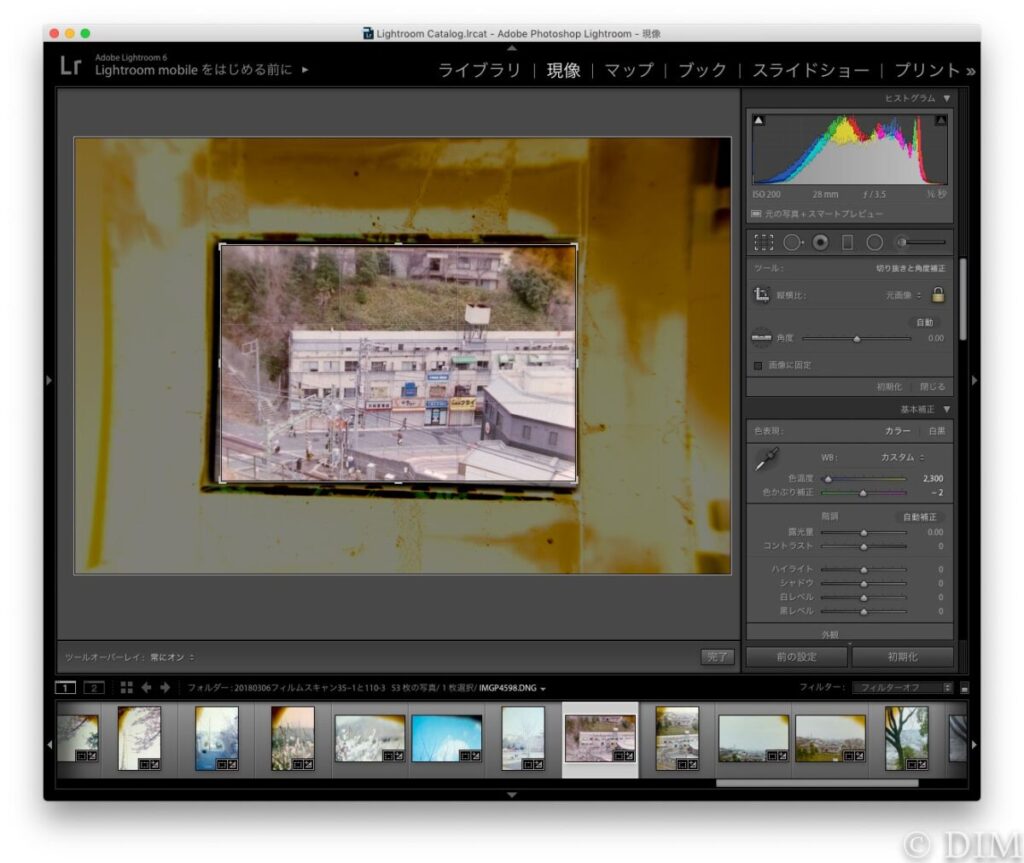The height and width of the screenshot is (863, 1024).
Task: Open the 縦横比 aspect ratio dropdown
Action: tap(904, 295)
